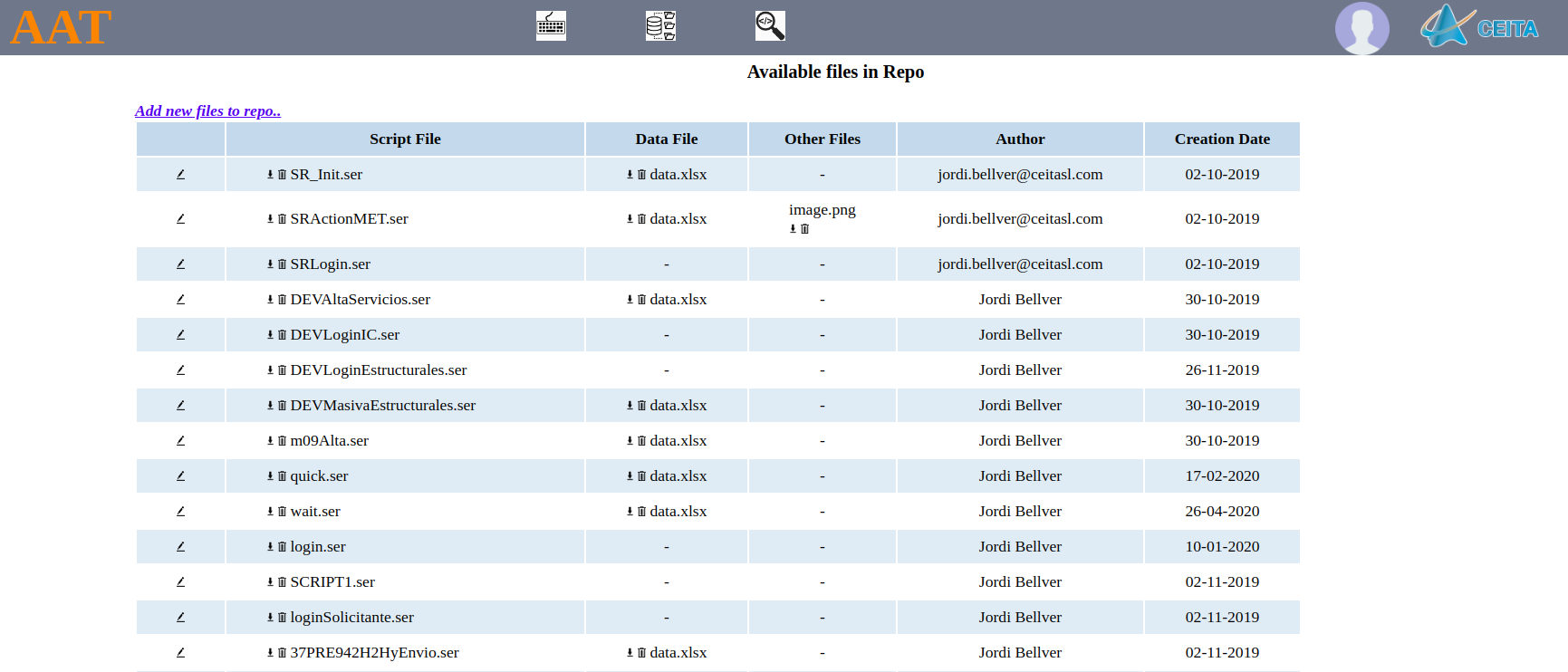Click the Script File column header
Screen dimensions: 1568x672
coord(405,139)
